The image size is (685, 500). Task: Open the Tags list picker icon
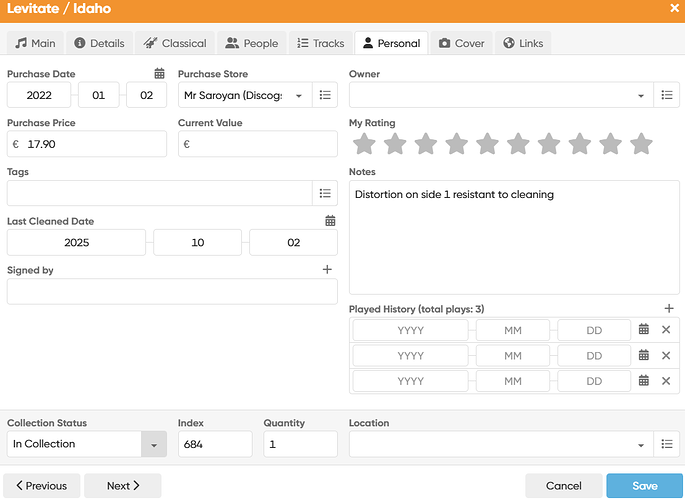click(x=325, y=193)
